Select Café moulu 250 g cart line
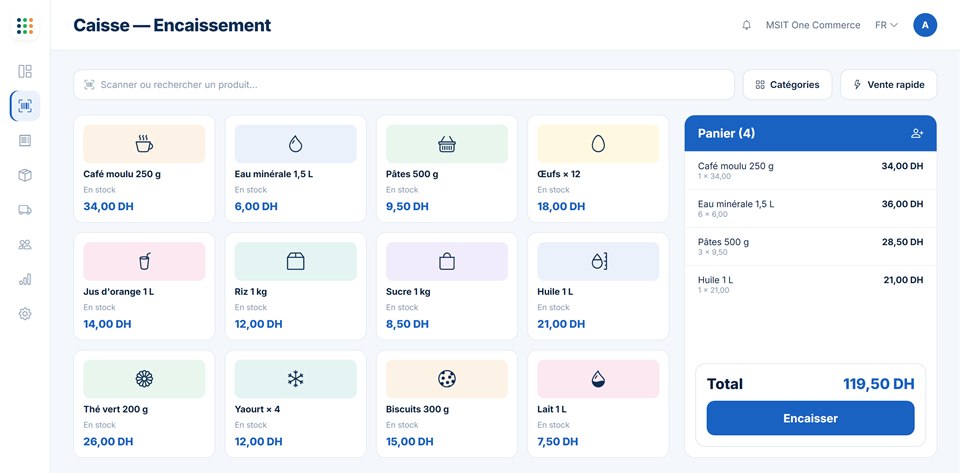The image size is (960, 473). [811, 170]
